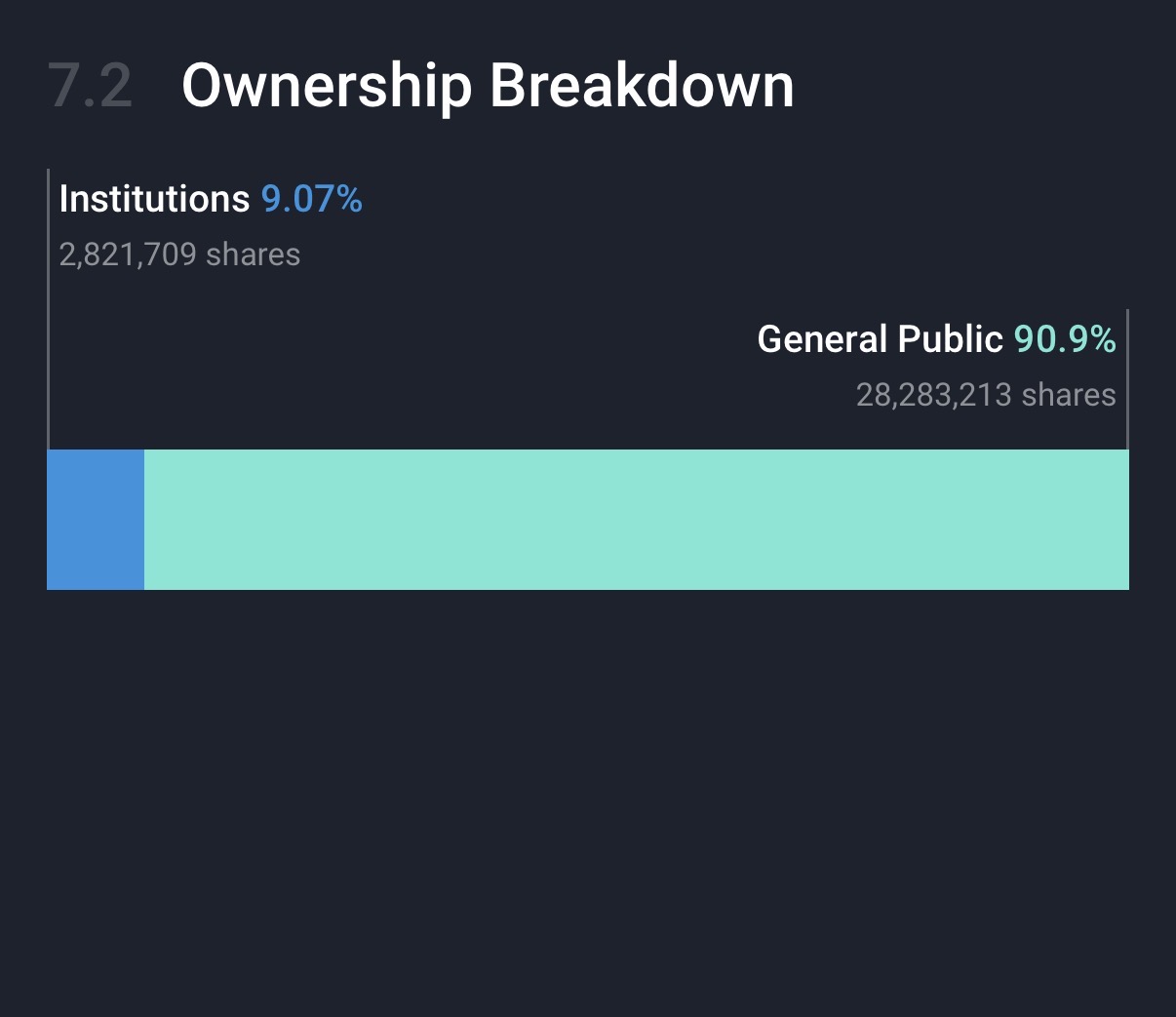
Task: Click the number 2,821,709
Action: click(x=128, y=254)
